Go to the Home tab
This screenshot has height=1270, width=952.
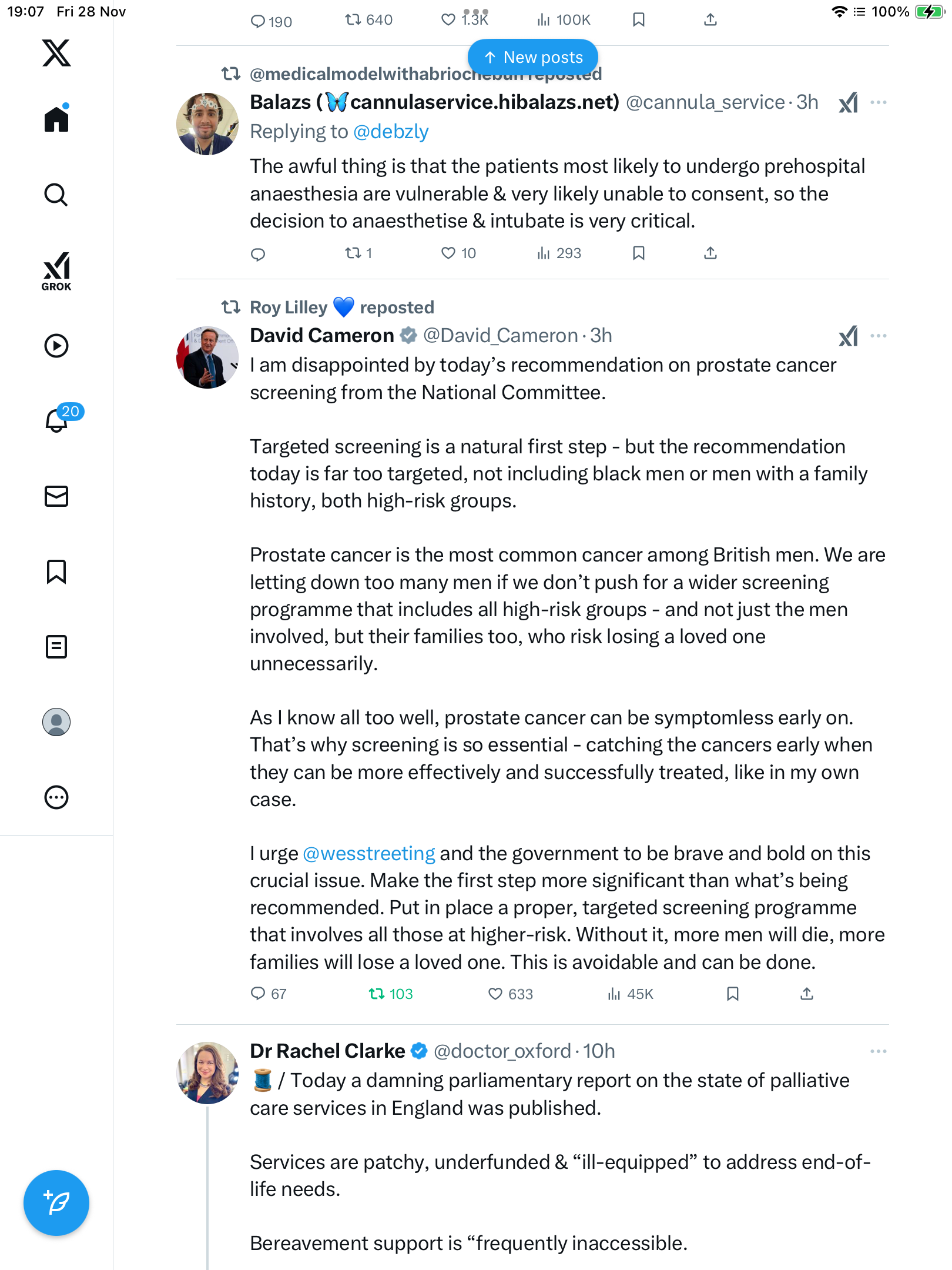pyautogui.click(x=56, y=119)
